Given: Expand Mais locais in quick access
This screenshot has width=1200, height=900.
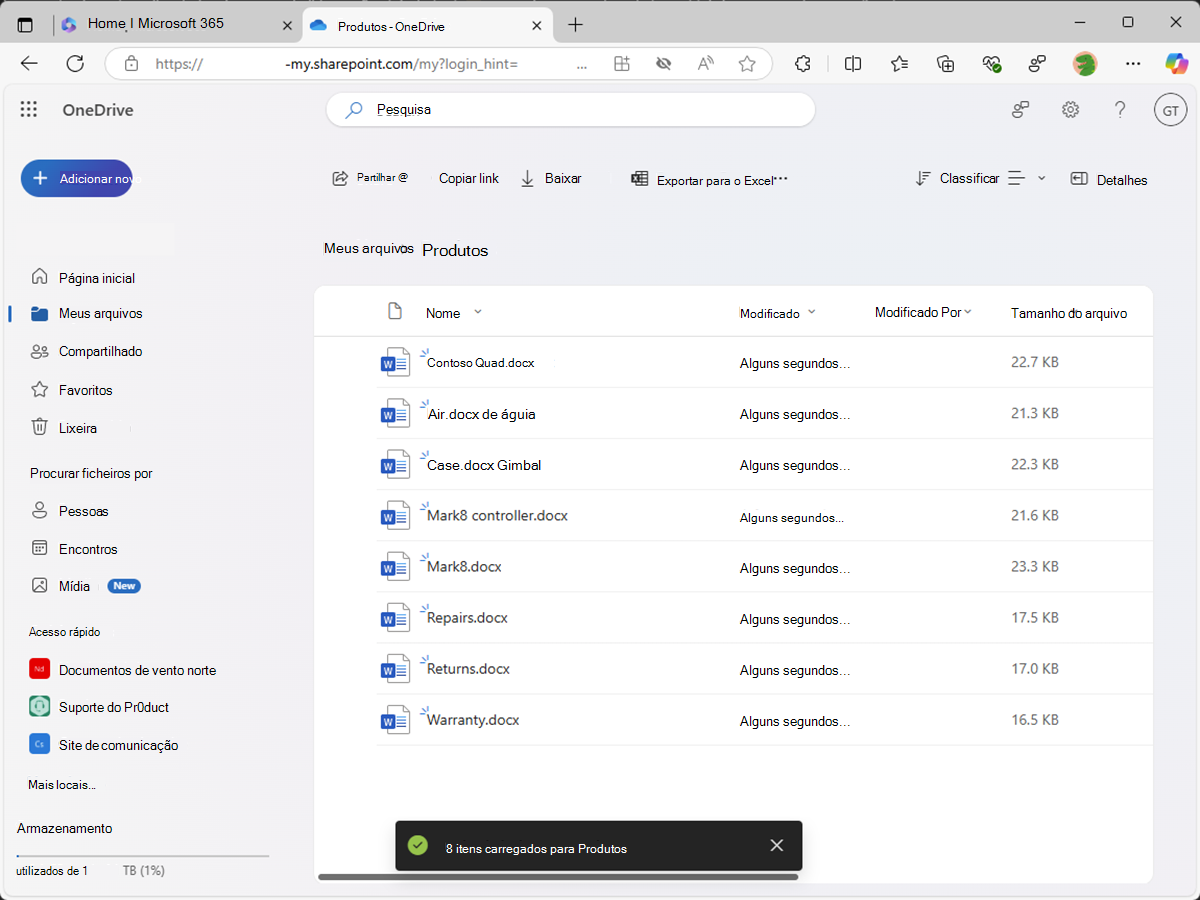Looking at the screenshot, I should pyautogui.click(x=62, y=785).
